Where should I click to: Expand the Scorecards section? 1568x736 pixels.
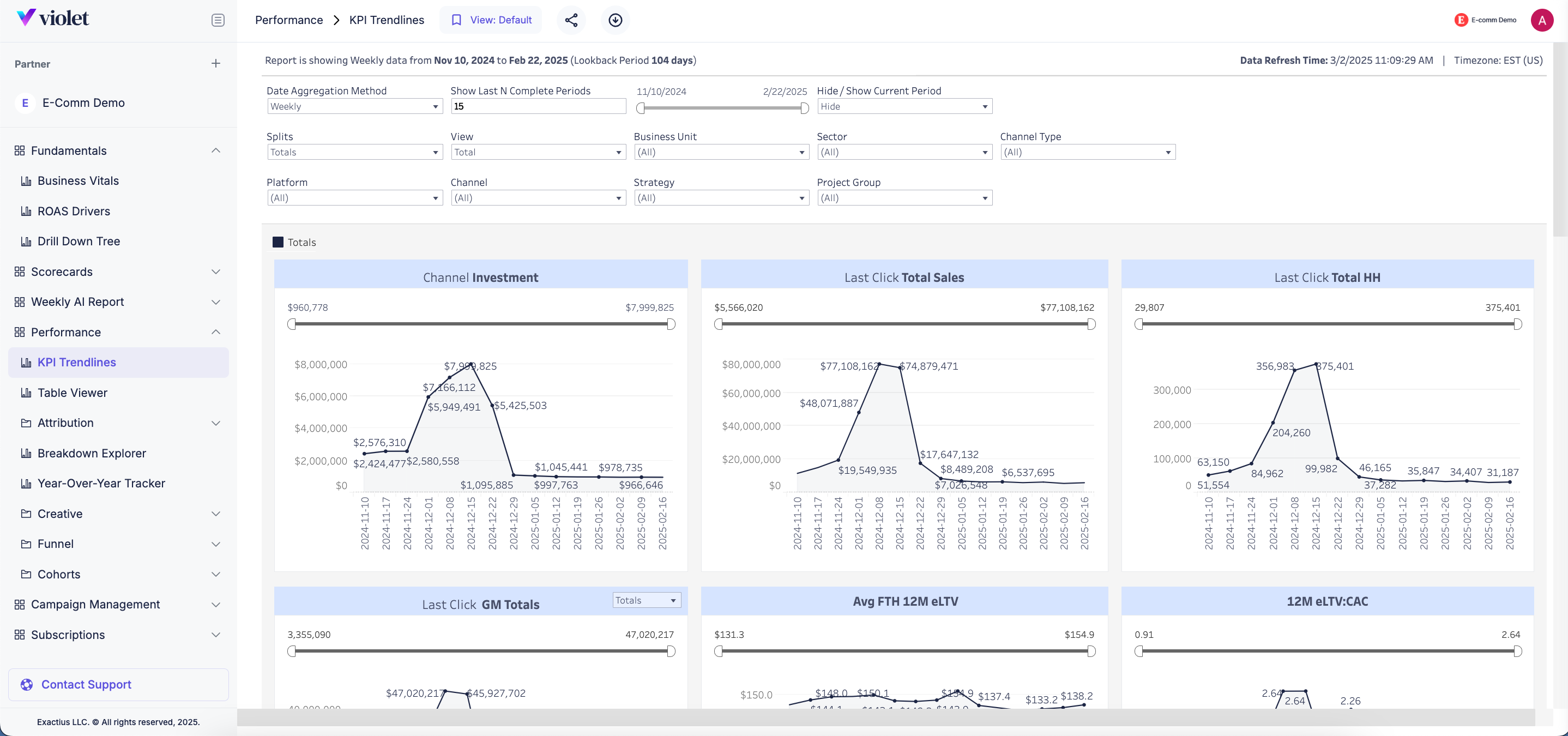pyautogui.click(x=215, y=272)
